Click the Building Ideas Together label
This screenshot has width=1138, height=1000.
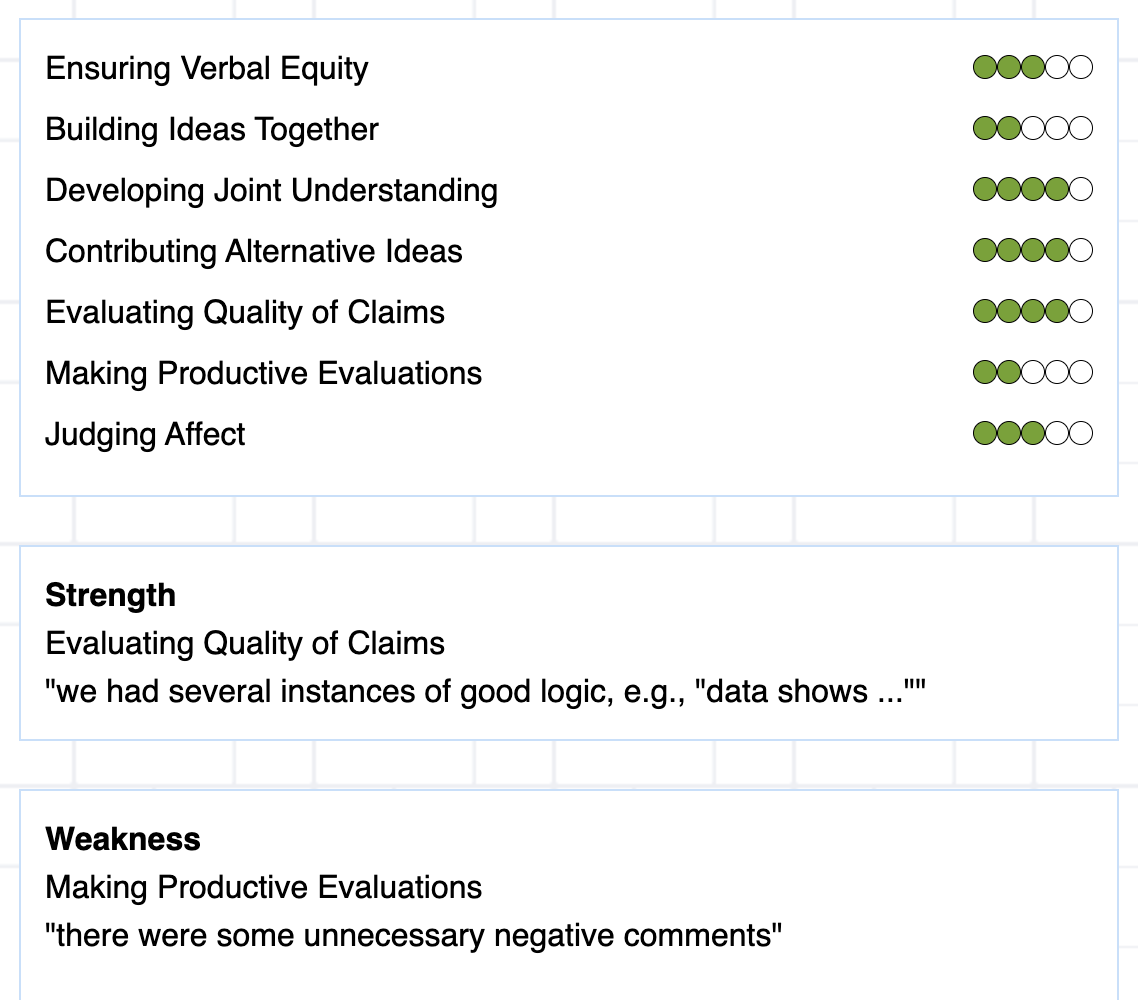[212, 130]
